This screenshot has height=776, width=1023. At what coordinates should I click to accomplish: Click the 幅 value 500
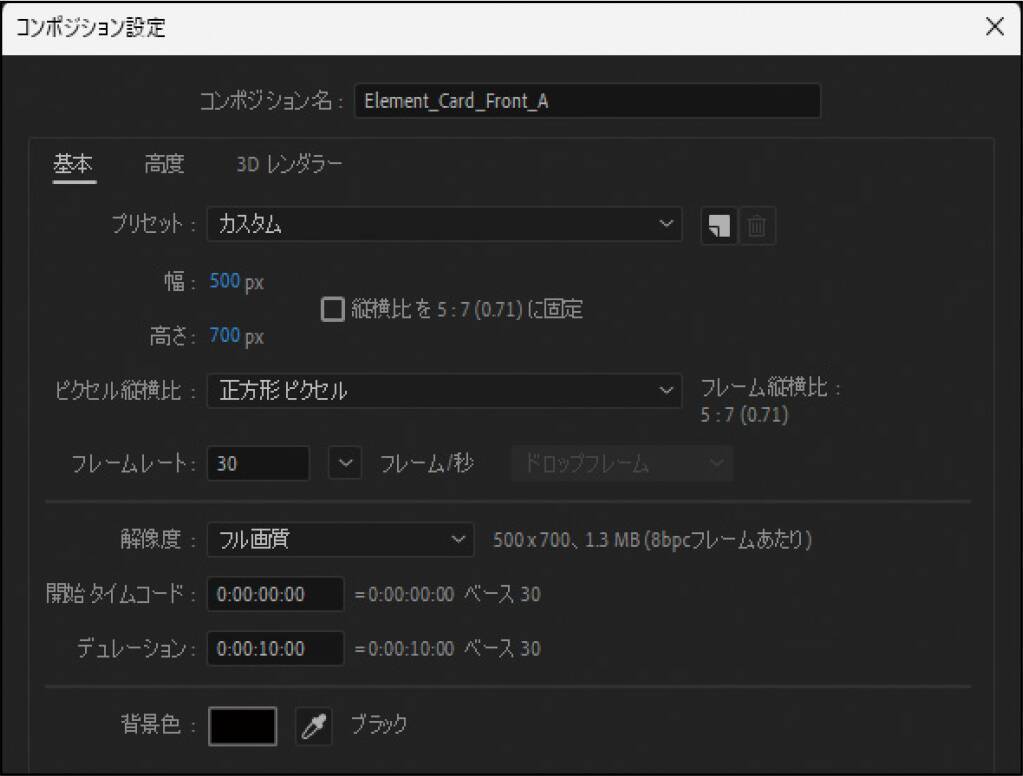point(225,282)
